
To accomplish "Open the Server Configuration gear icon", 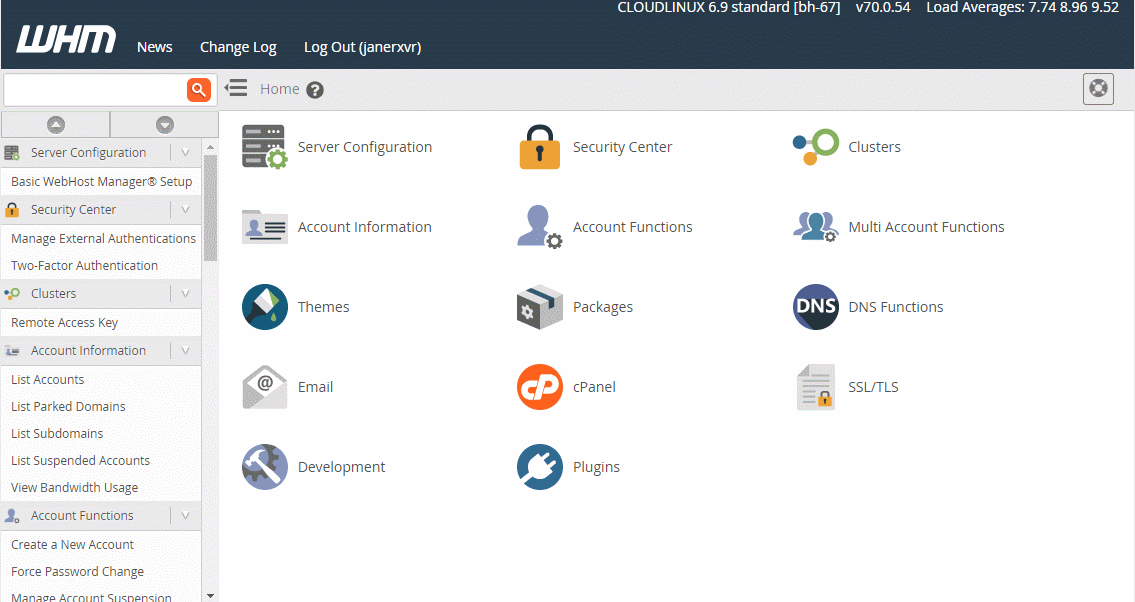I will coord(264,147).
